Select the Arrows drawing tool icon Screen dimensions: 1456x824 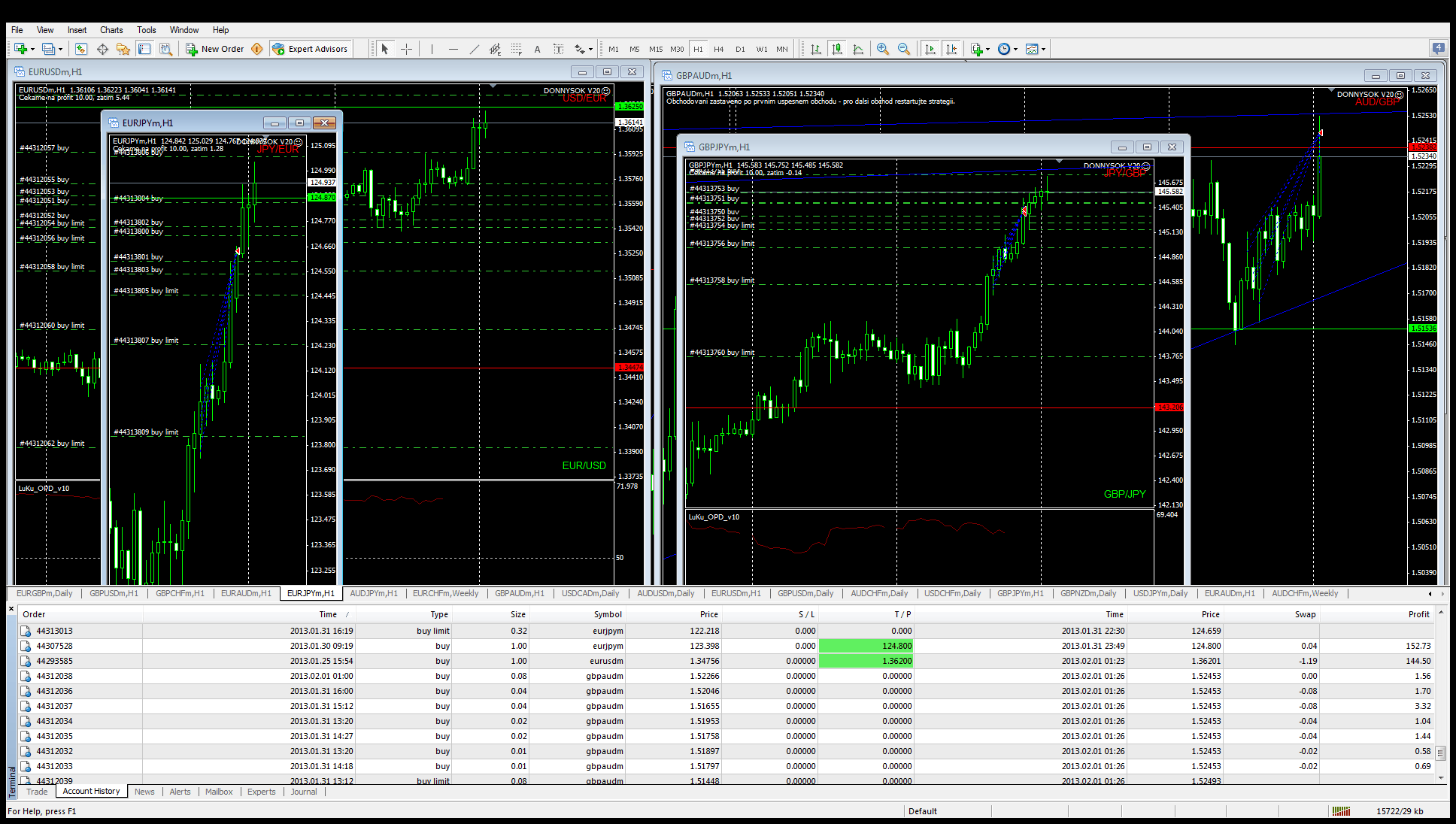click(579, 49)
